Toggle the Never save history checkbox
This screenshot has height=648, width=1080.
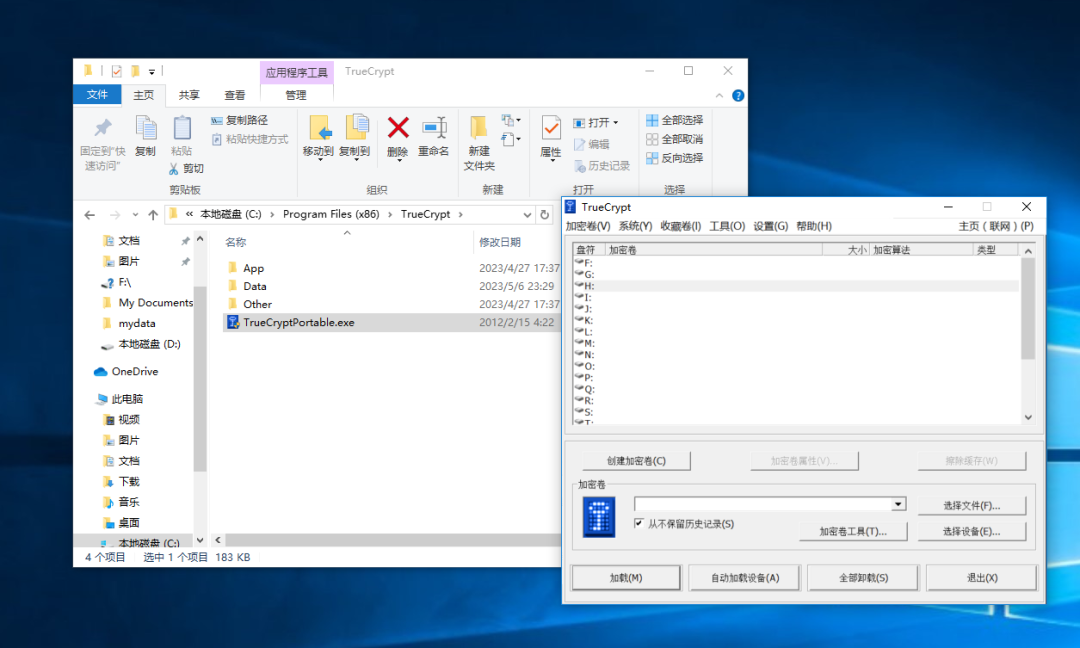pyautogui.click(x=638, y=523)
